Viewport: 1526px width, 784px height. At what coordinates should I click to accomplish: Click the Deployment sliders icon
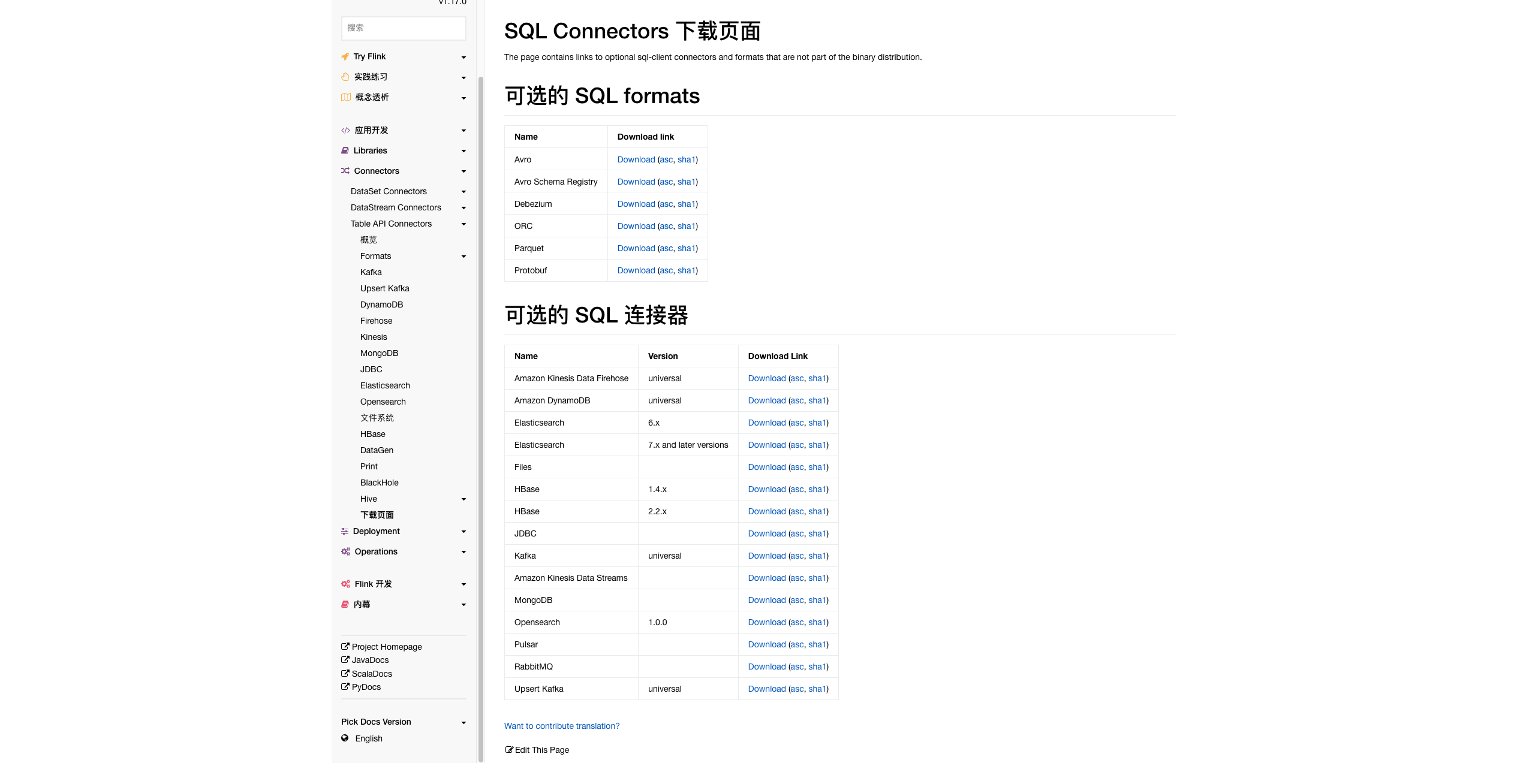click(345, 531)
